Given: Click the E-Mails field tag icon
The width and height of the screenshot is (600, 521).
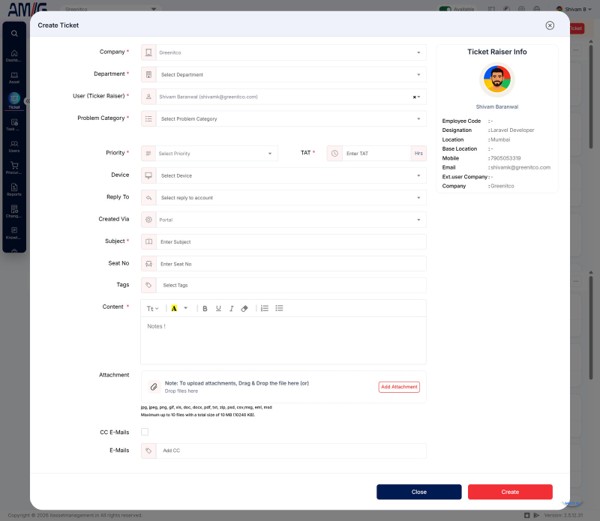Looking at the screenshot, I should point(148,451).
